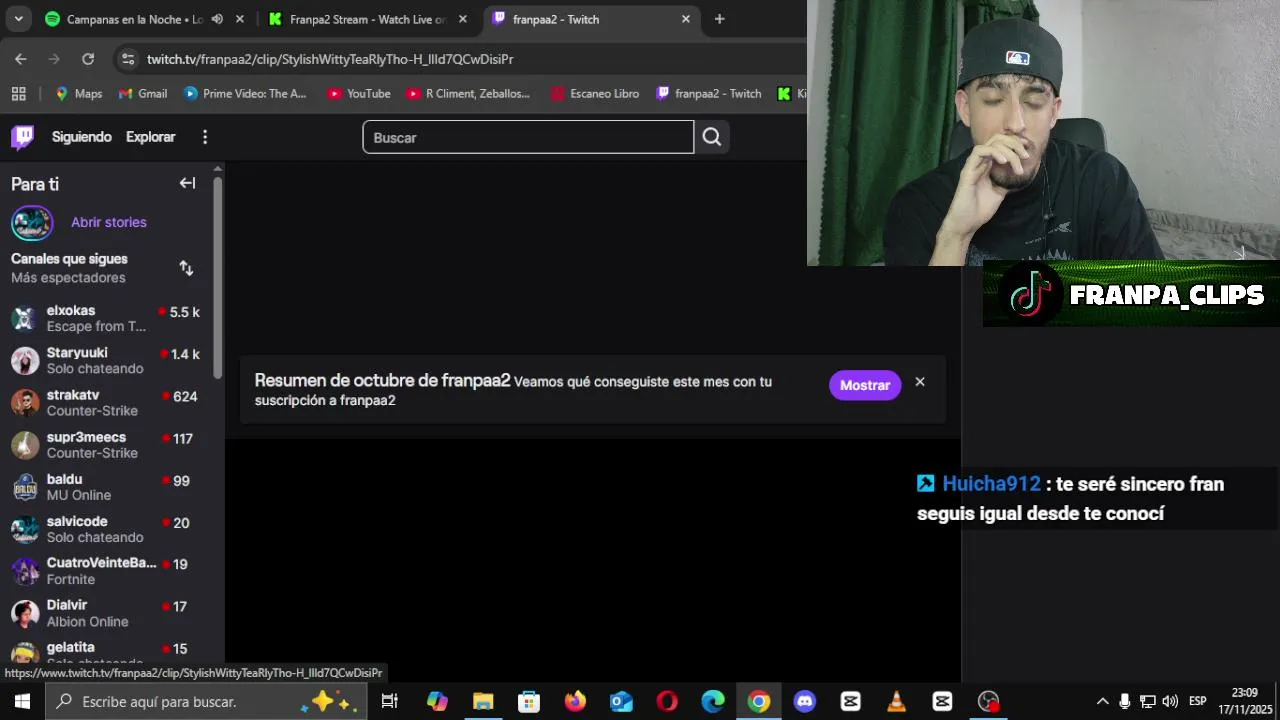The height and width of the screenshot is (720, 1280).
Task: Open the Maps bookmark
Action: [78, 93]
